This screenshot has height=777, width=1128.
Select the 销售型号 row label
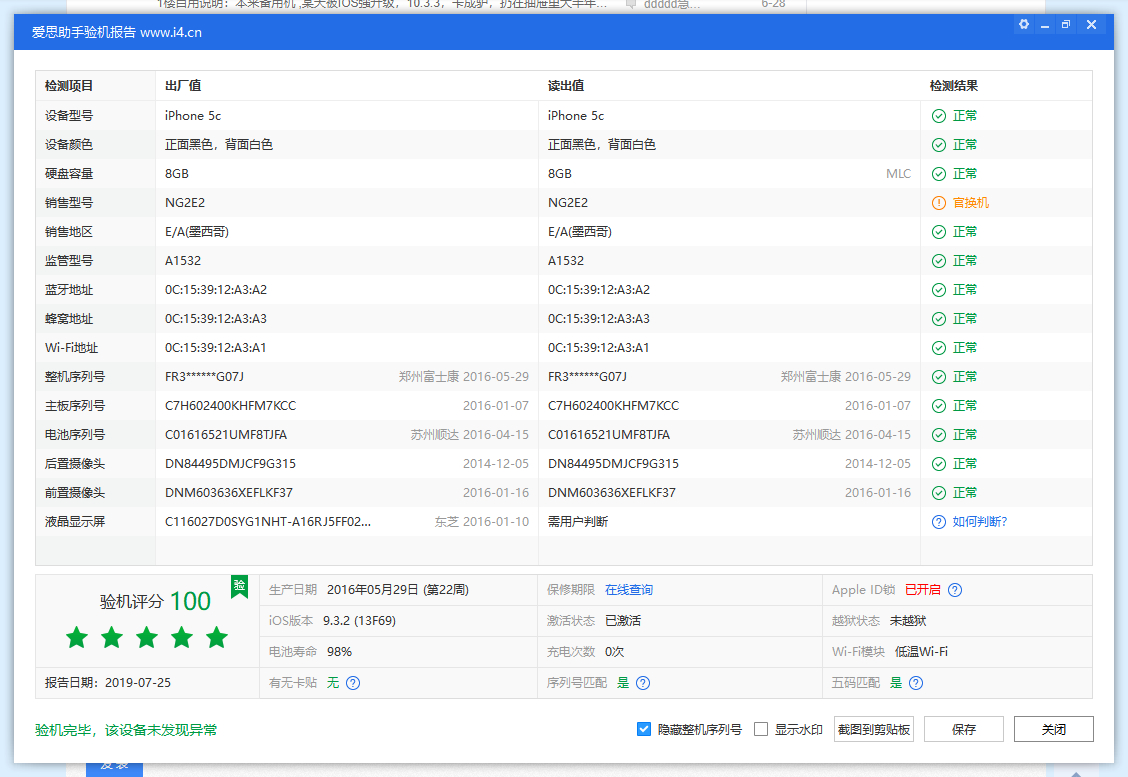tap(69, 203)
